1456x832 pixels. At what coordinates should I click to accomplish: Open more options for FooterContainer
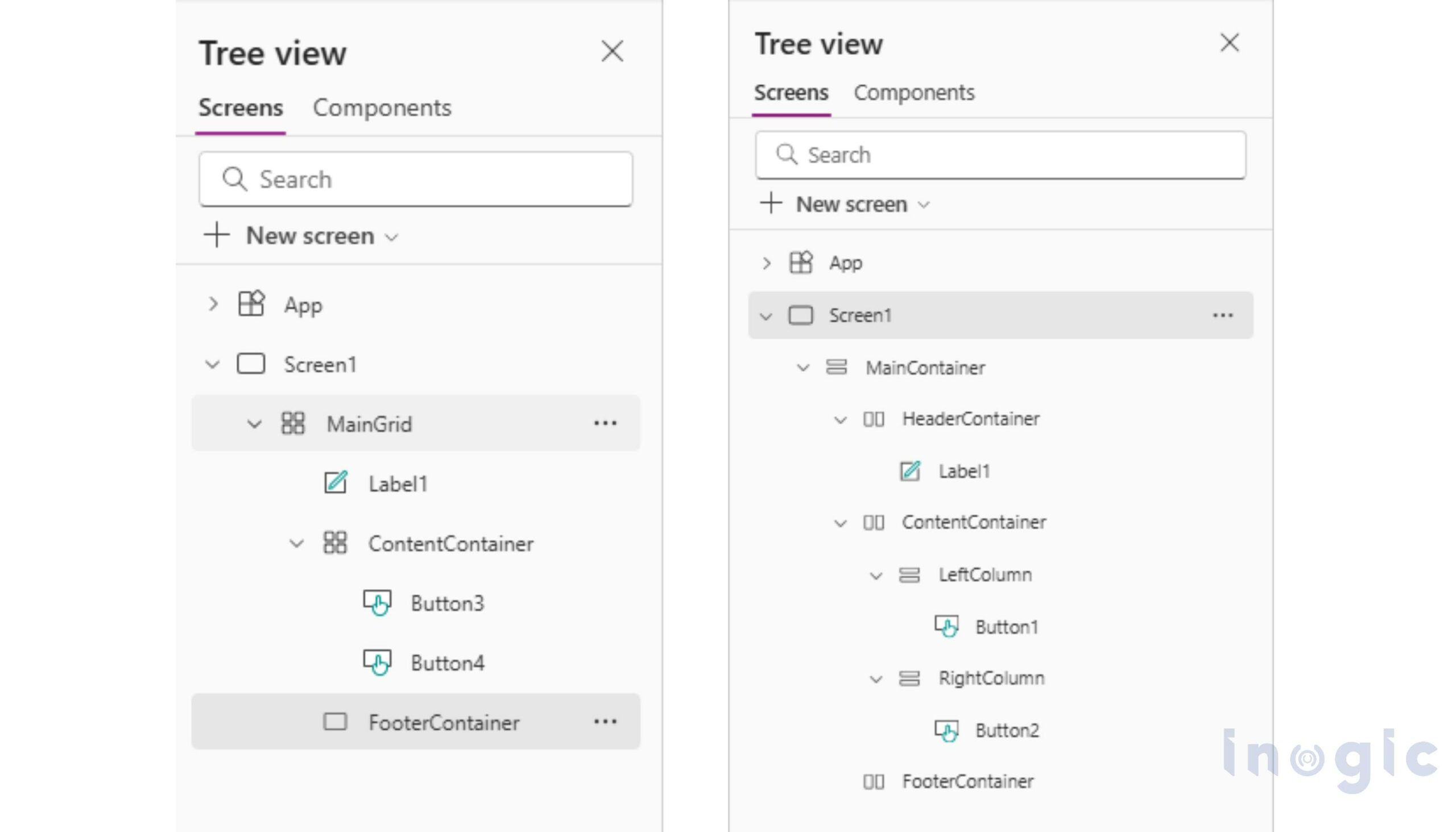(x=605, y=722)
